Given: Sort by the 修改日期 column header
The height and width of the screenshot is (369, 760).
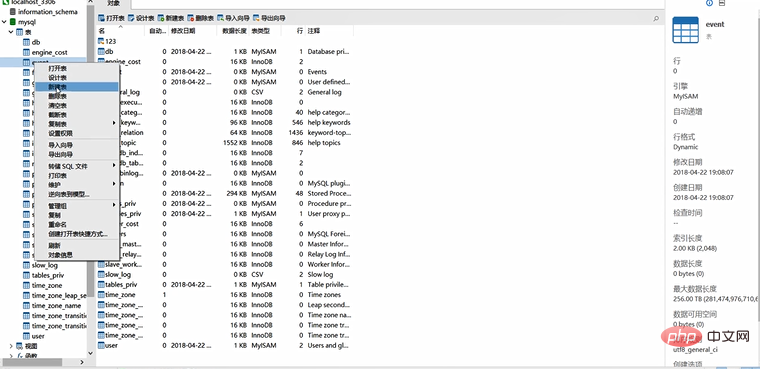Looking at the screenshot, I should (192, 31).
